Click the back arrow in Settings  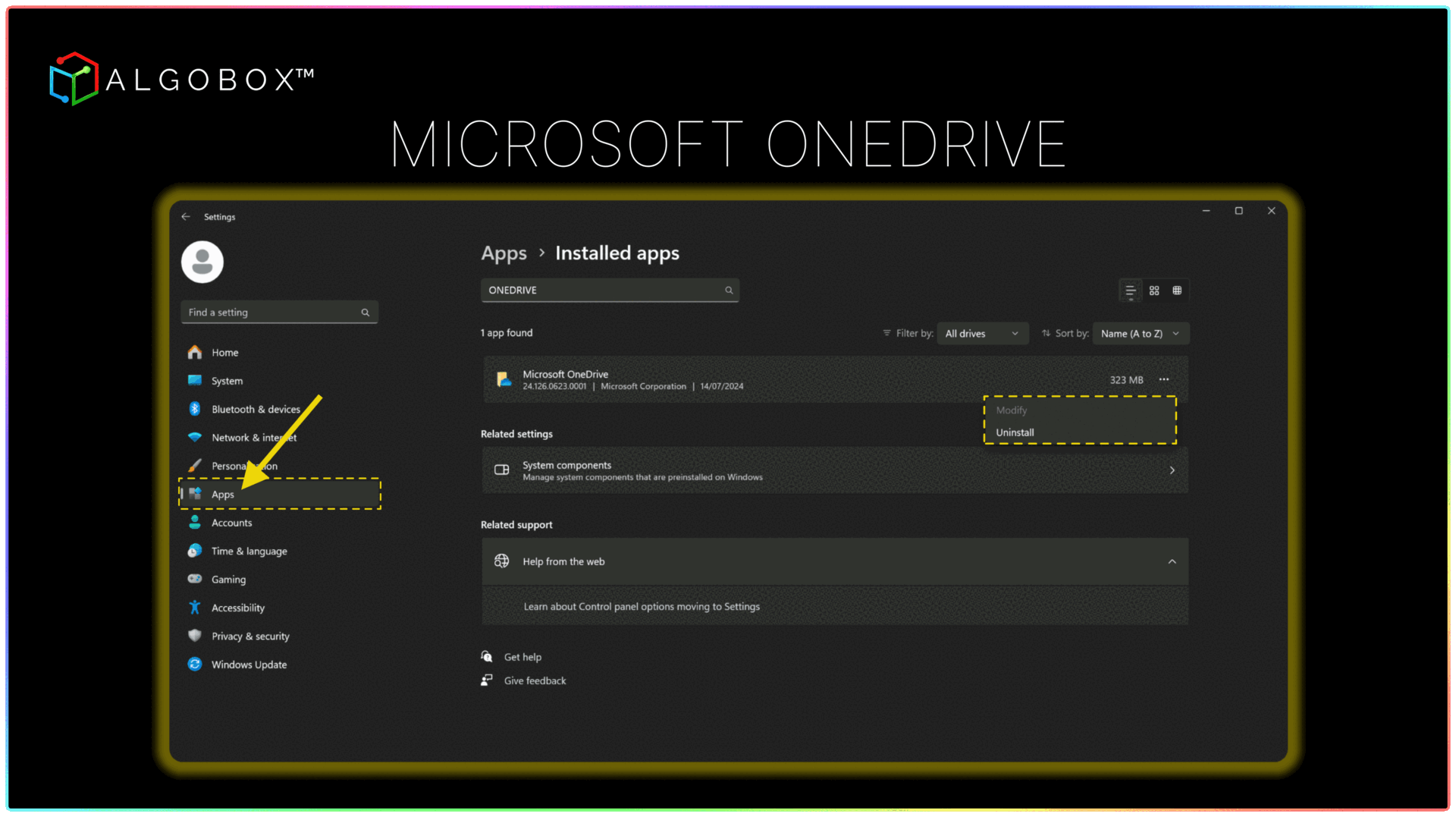click(186, 217)
